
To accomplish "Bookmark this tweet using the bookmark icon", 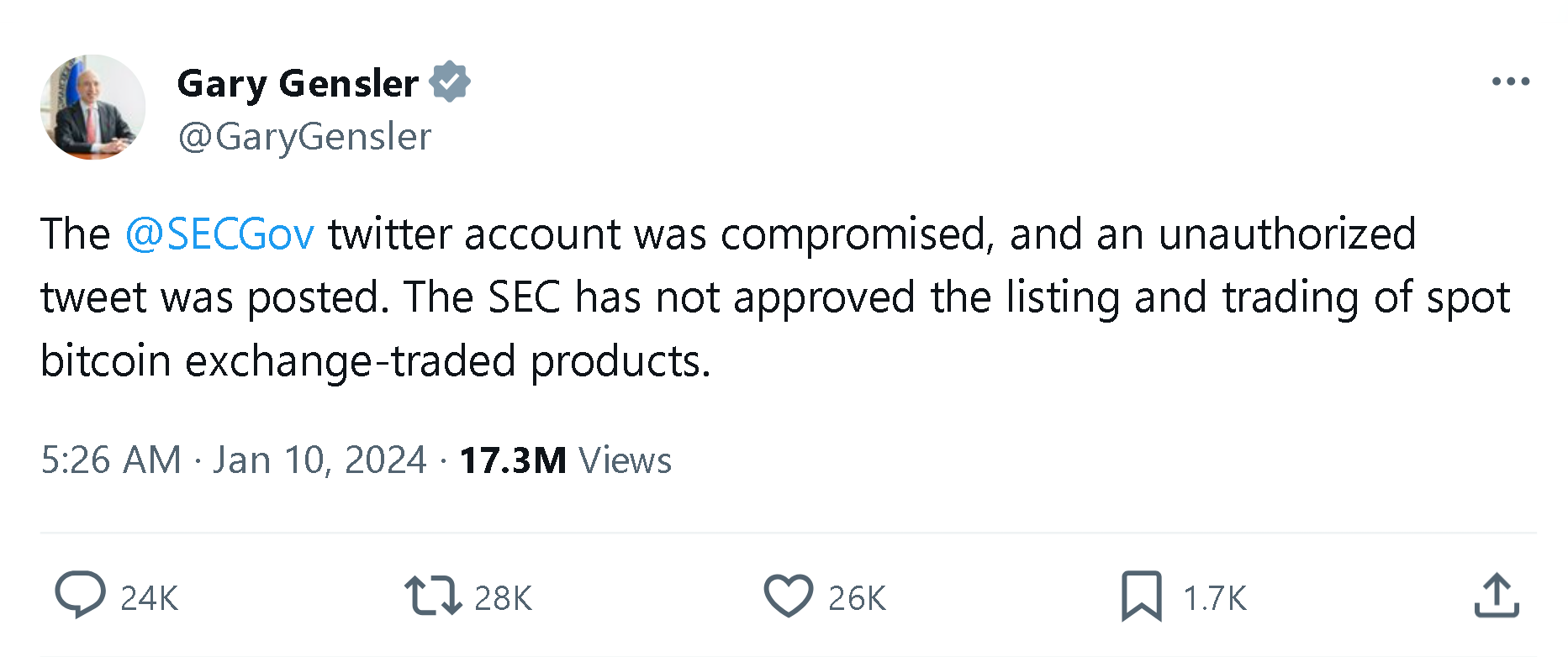I will pos(1141,596).
